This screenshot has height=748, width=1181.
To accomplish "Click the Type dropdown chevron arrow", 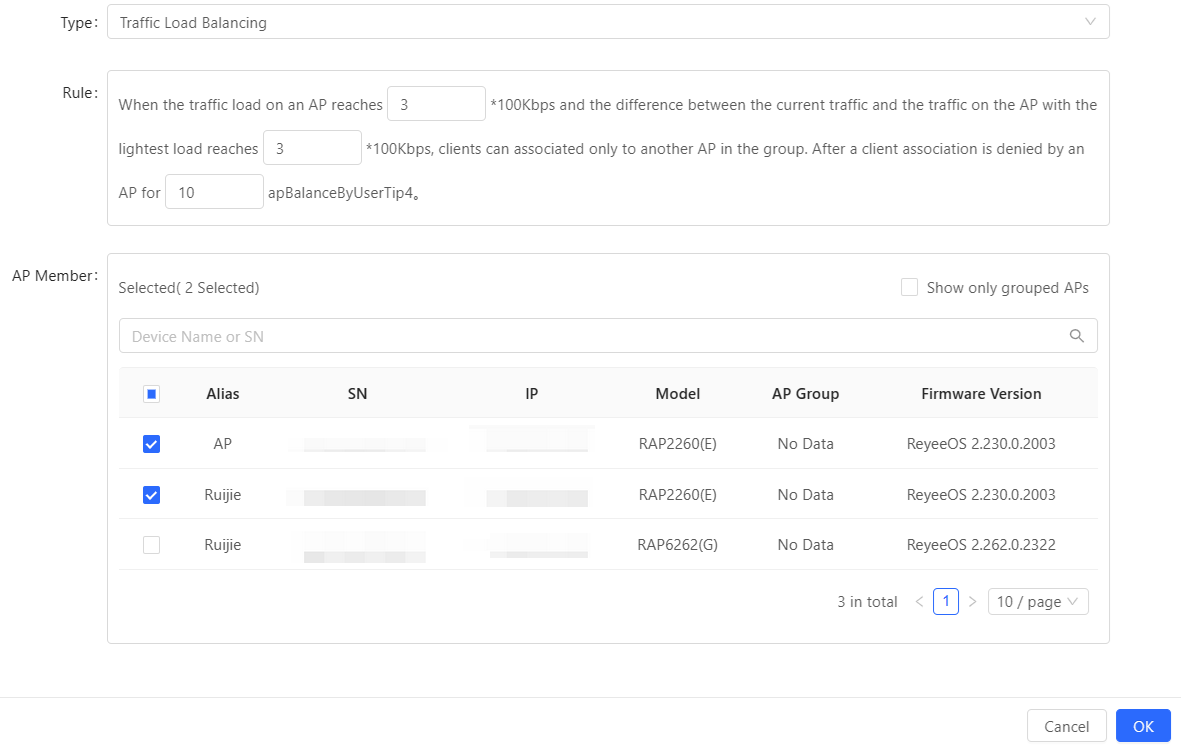I will point(1090,22).
